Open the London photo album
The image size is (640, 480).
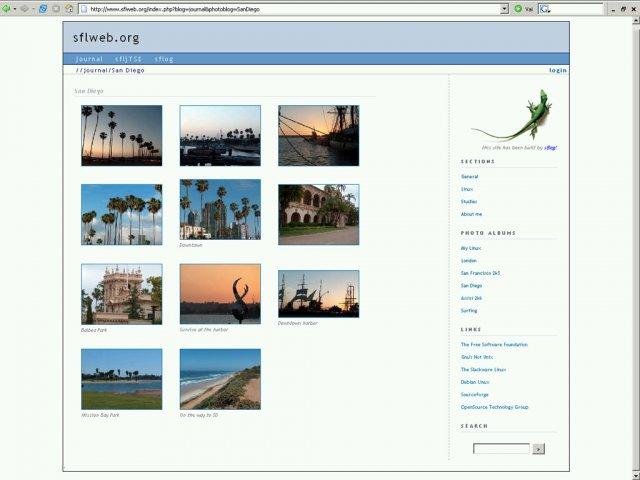[x=469, y=260]
